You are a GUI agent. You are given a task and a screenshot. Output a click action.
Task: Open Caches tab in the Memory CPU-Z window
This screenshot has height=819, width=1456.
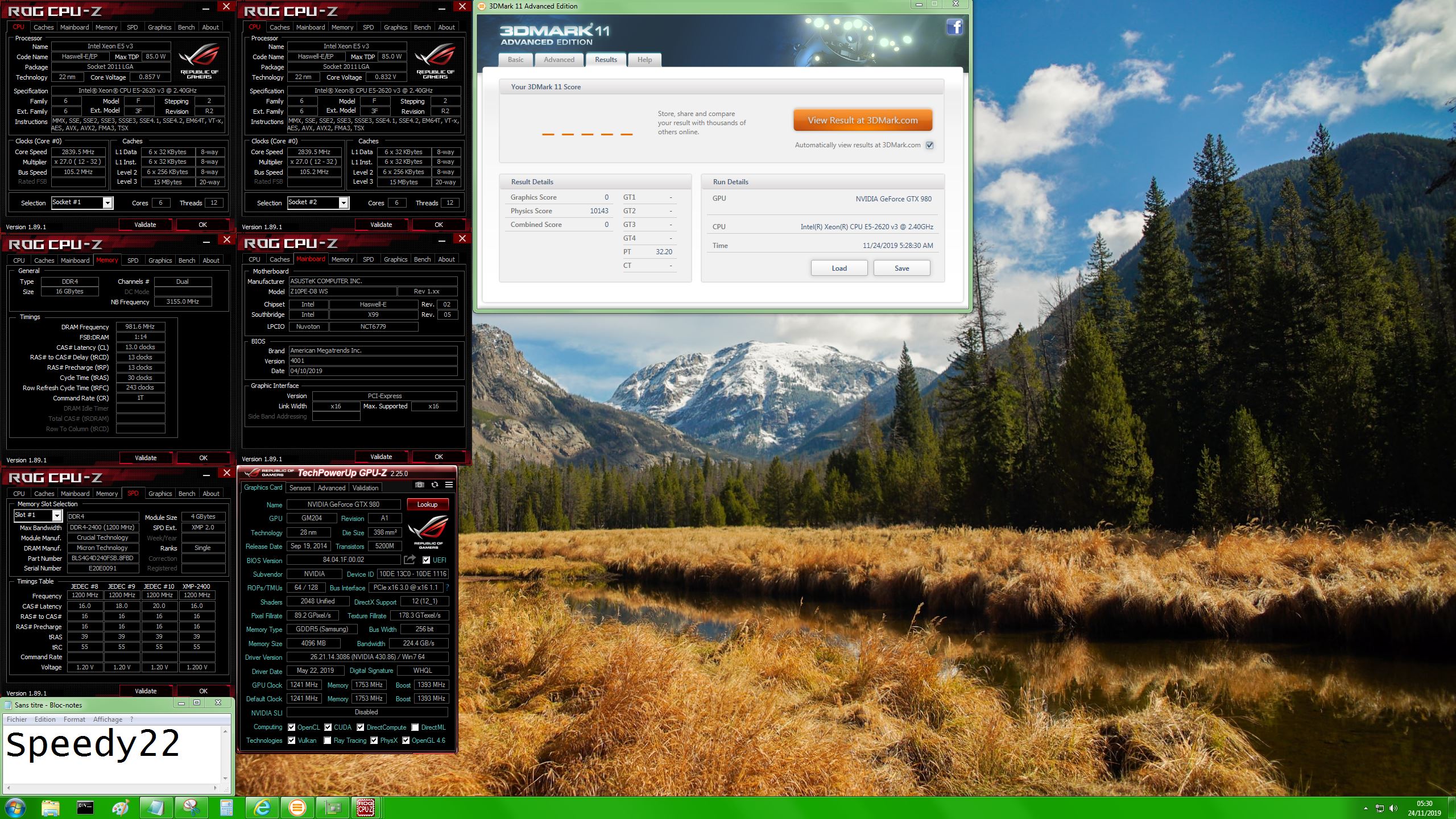click(44, 260)
